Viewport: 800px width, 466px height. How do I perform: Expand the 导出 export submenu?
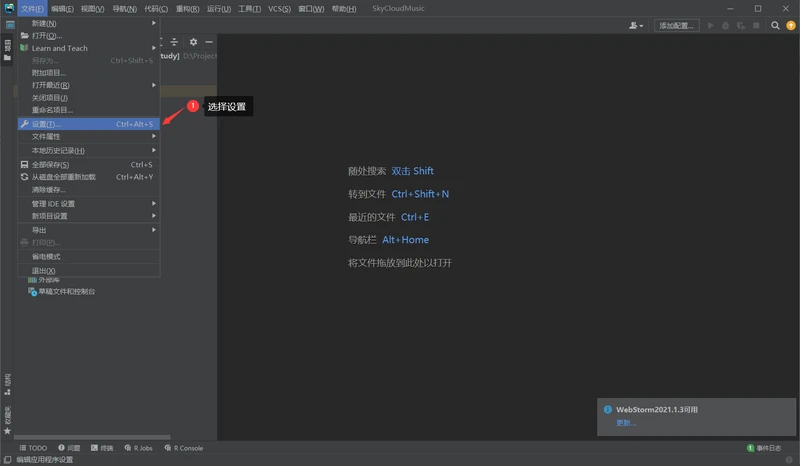pos(89,230)
